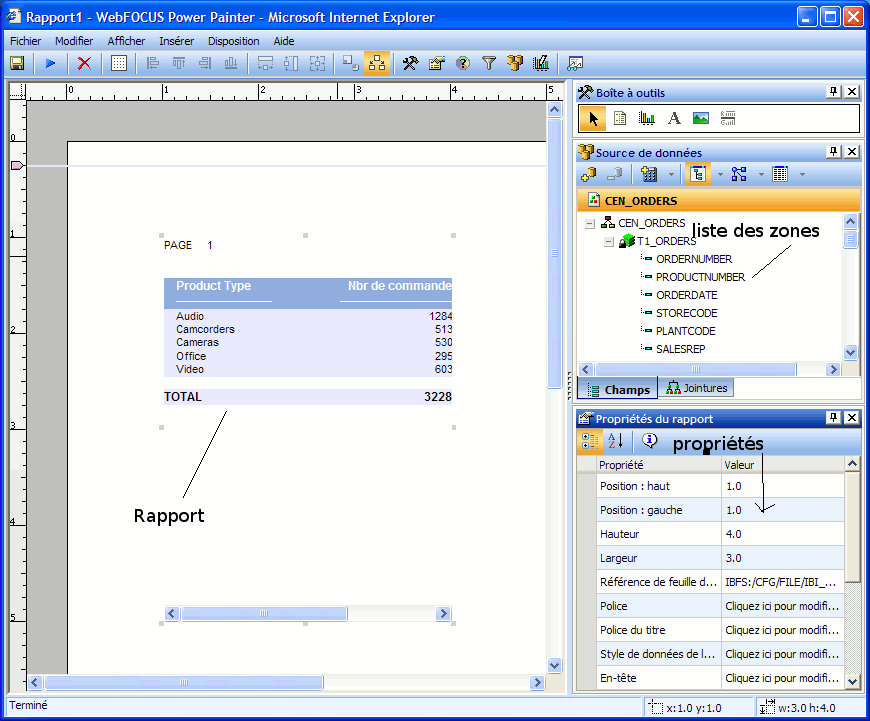Screen dimensions: 870x721
Task: Switch to the Champs tab
Action: [618, 389]
